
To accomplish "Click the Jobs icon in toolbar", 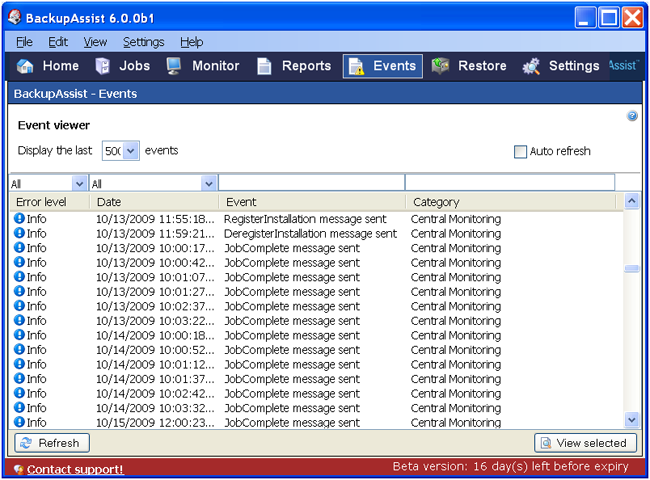I will pos(102,66).
